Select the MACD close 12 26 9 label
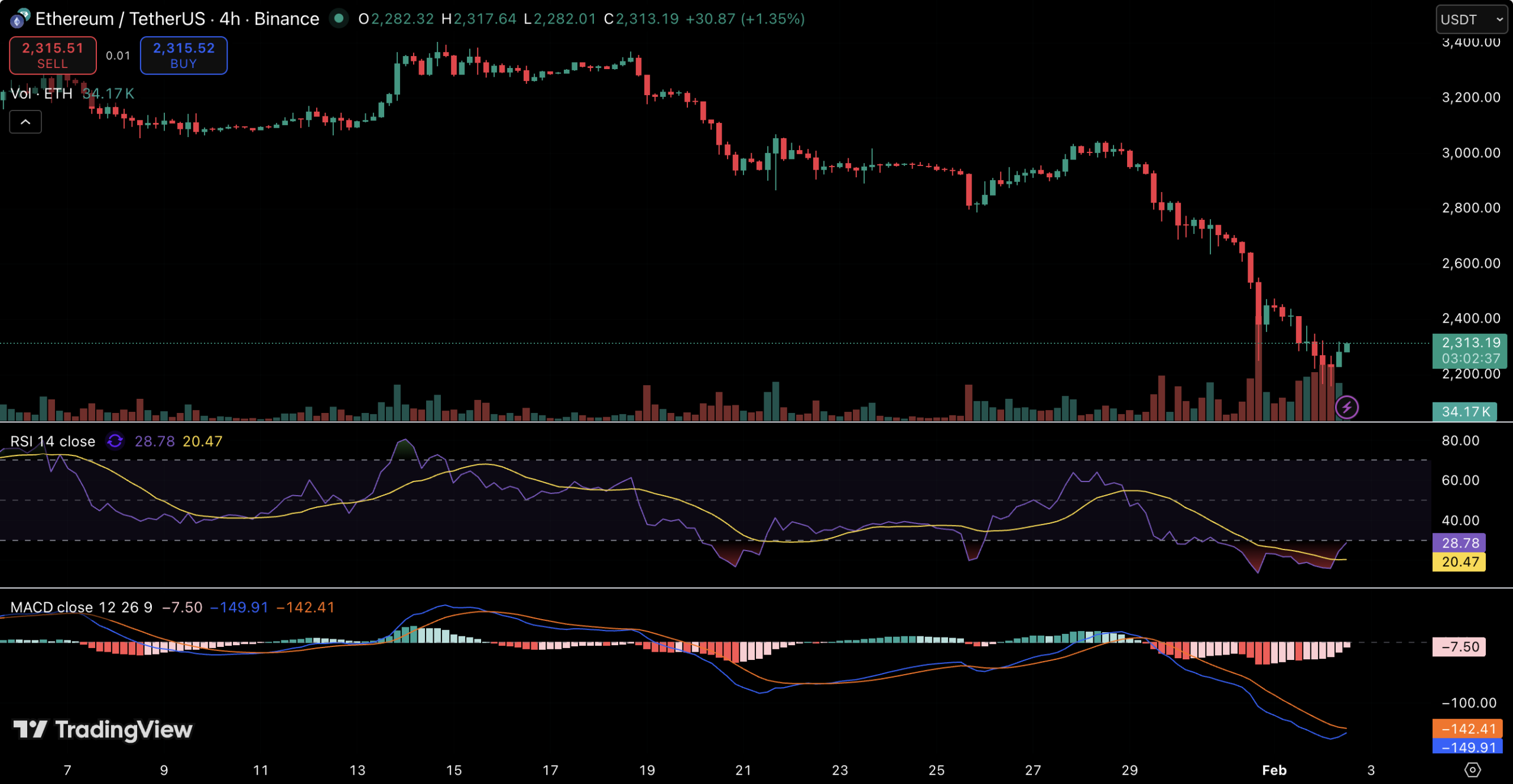This screenshot has width=1513, height=784. pos(81,607)
